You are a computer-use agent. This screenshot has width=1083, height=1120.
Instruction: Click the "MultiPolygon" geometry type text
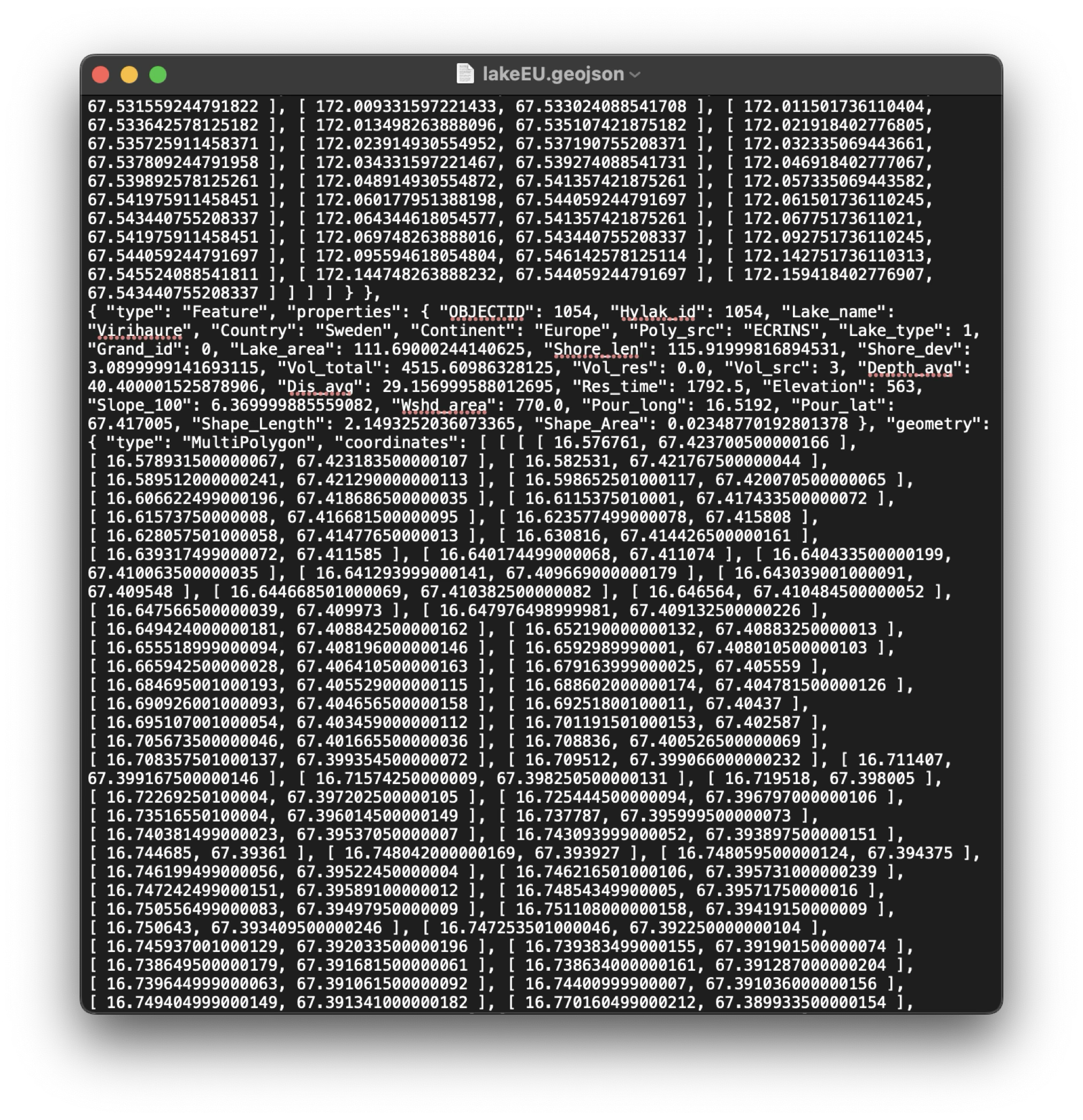249,443
